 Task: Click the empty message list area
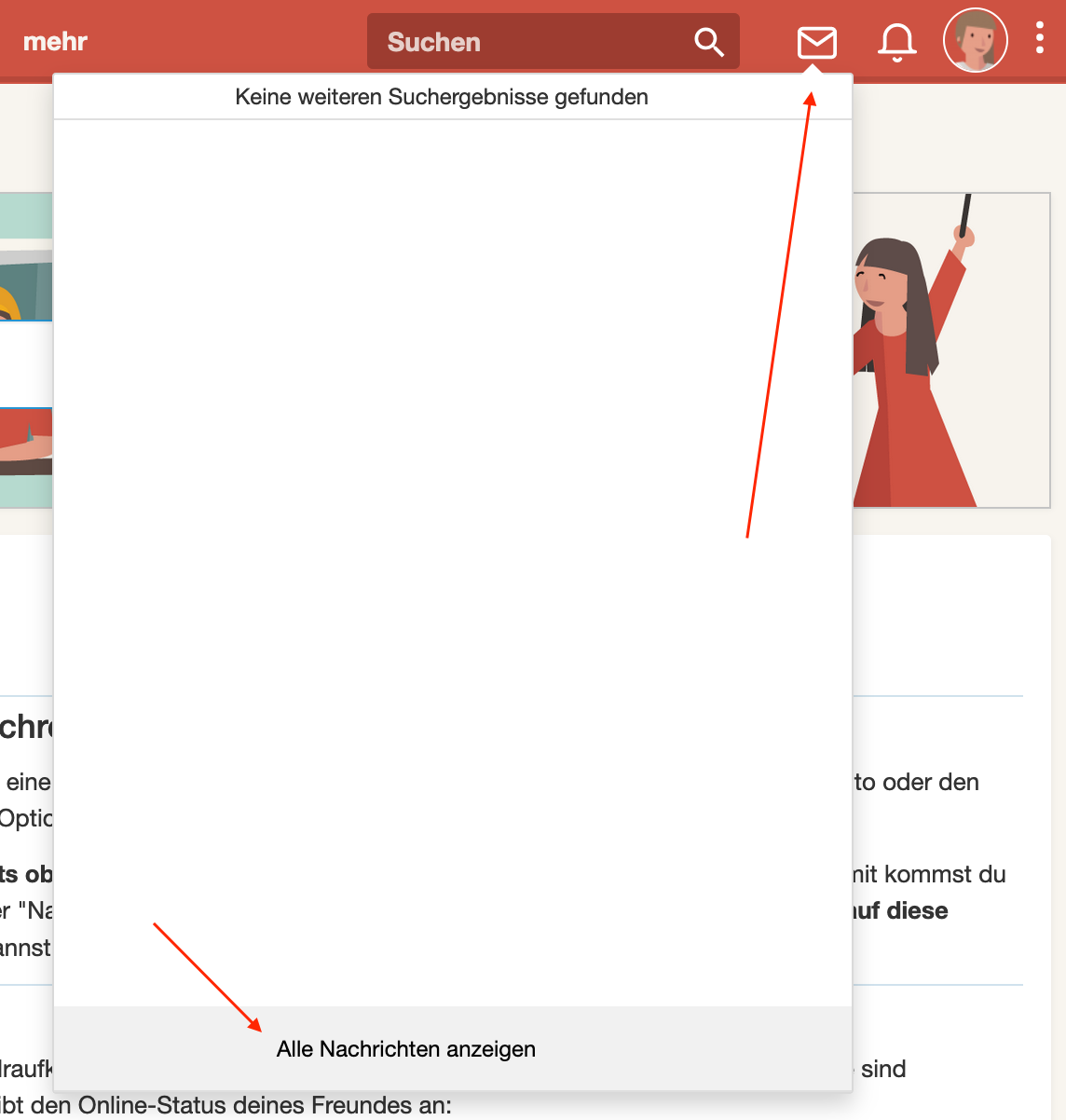point(453,559)
